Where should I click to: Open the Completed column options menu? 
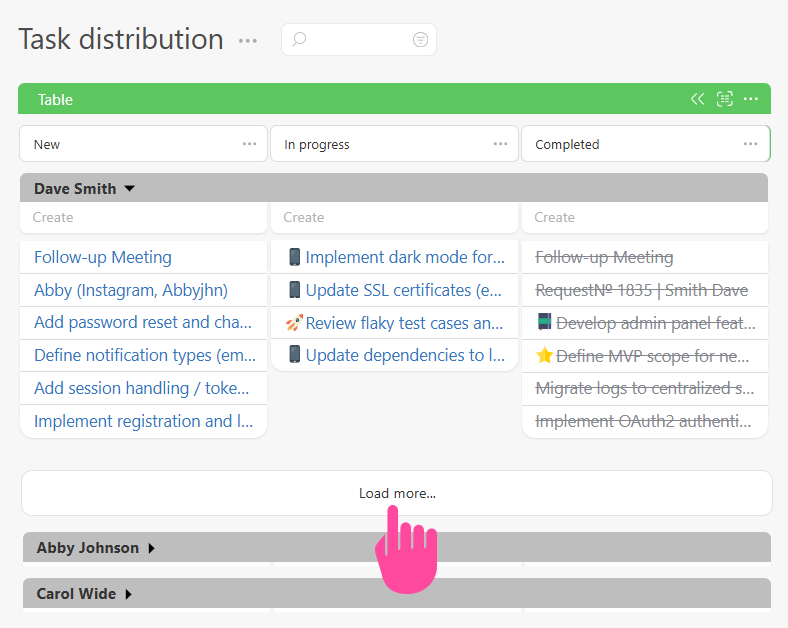[x=751, y=144]
